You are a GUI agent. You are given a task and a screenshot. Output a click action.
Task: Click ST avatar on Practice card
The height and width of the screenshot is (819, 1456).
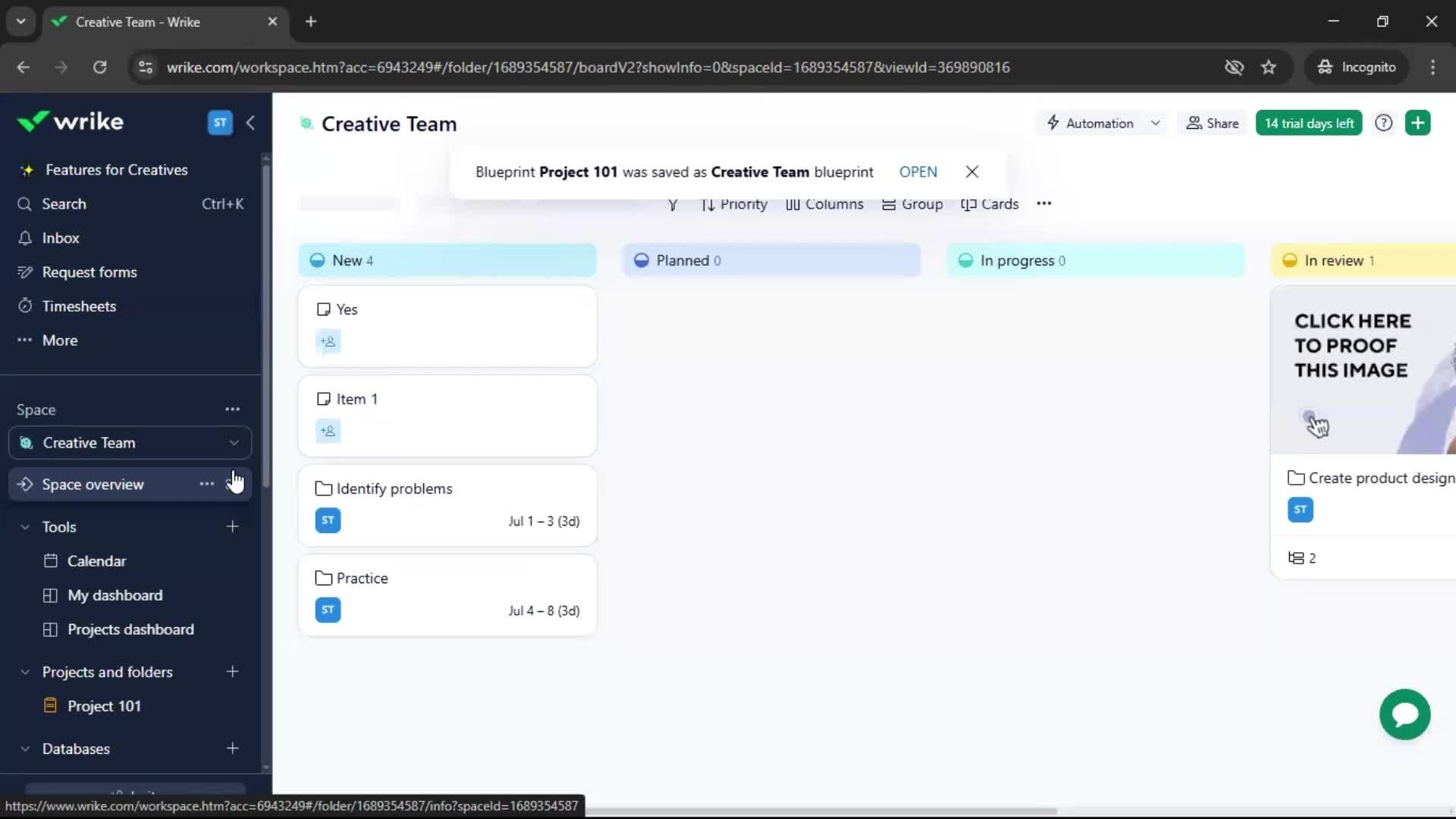pyautogui.click(x=328, y=610)
